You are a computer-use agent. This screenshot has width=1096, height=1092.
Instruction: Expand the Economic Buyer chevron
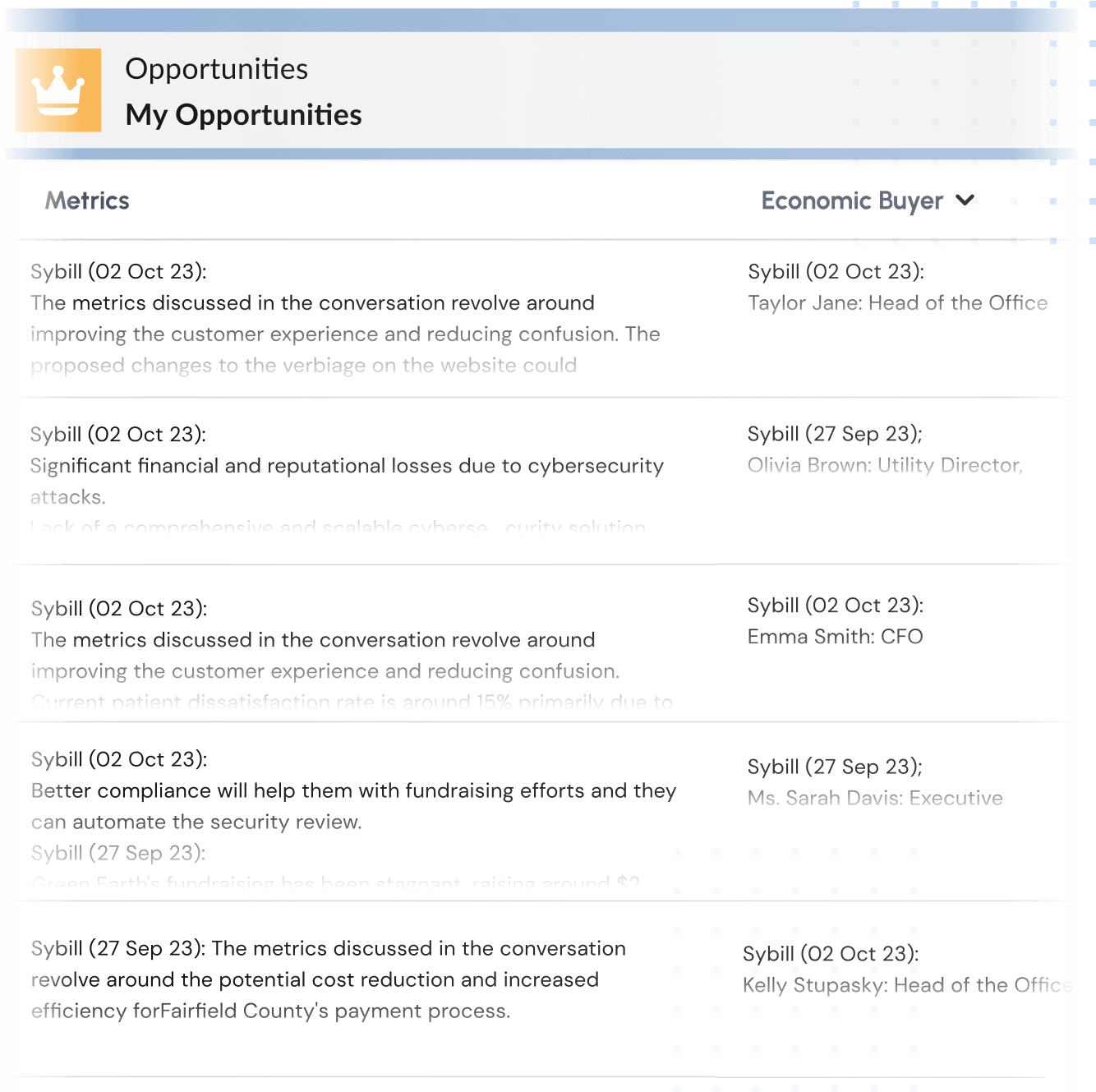965,200
